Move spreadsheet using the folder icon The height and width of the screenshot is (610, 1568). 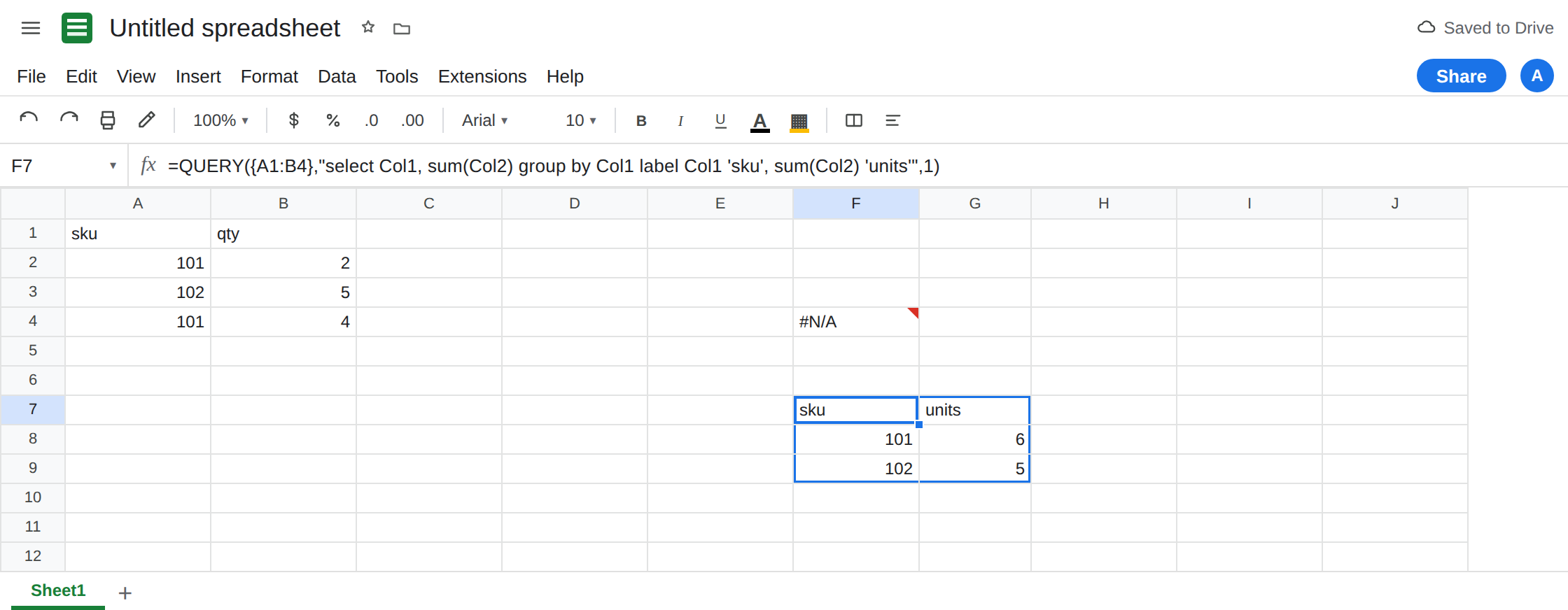click(x=402, y=29)
